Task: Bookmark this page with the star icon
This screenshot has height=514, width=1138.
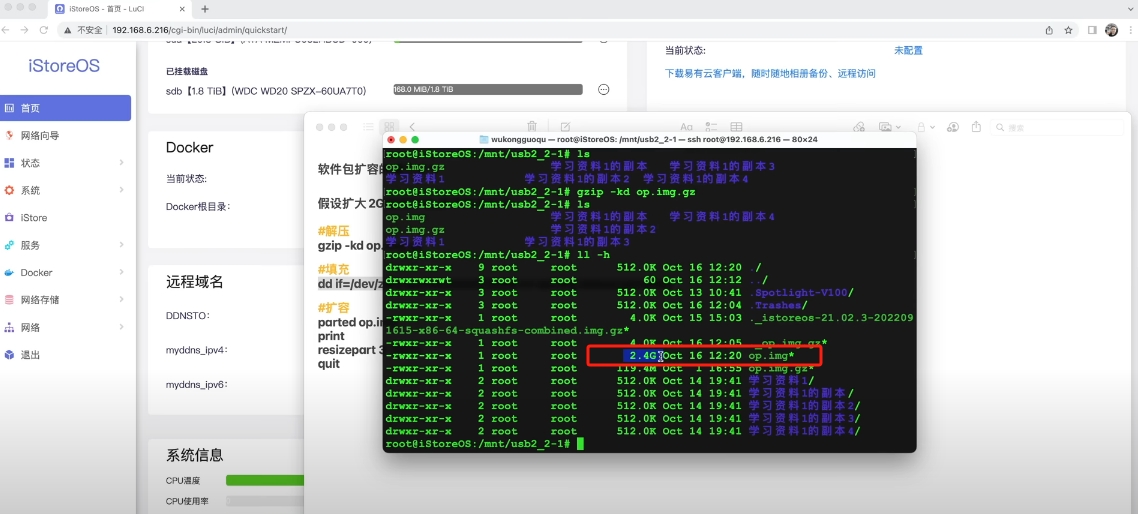Action: tap(1068, 30)
